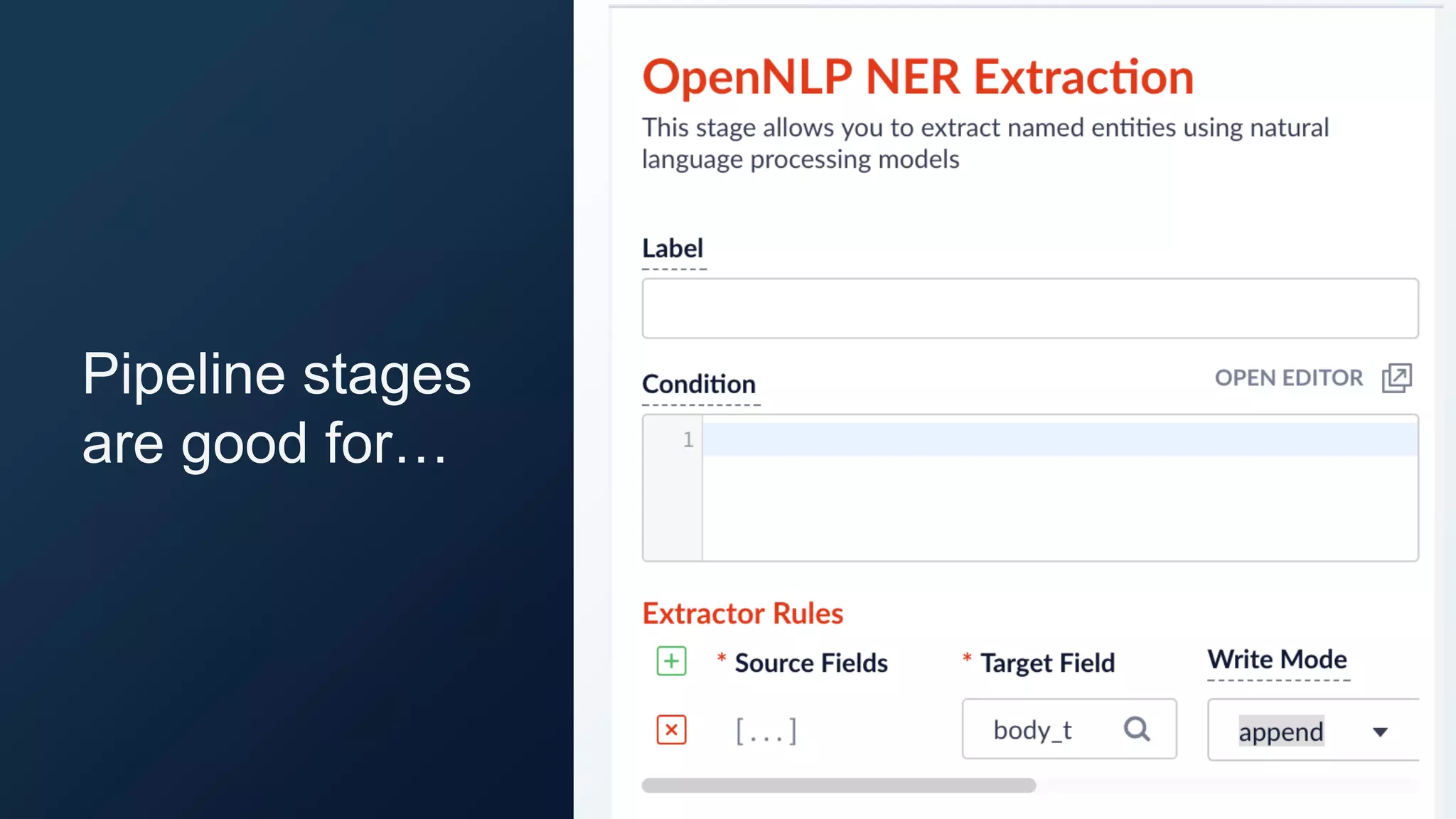This screenshot has height=819, width=1456.
Task: Remove the extractor rule with red X
Action: [671, 730]
